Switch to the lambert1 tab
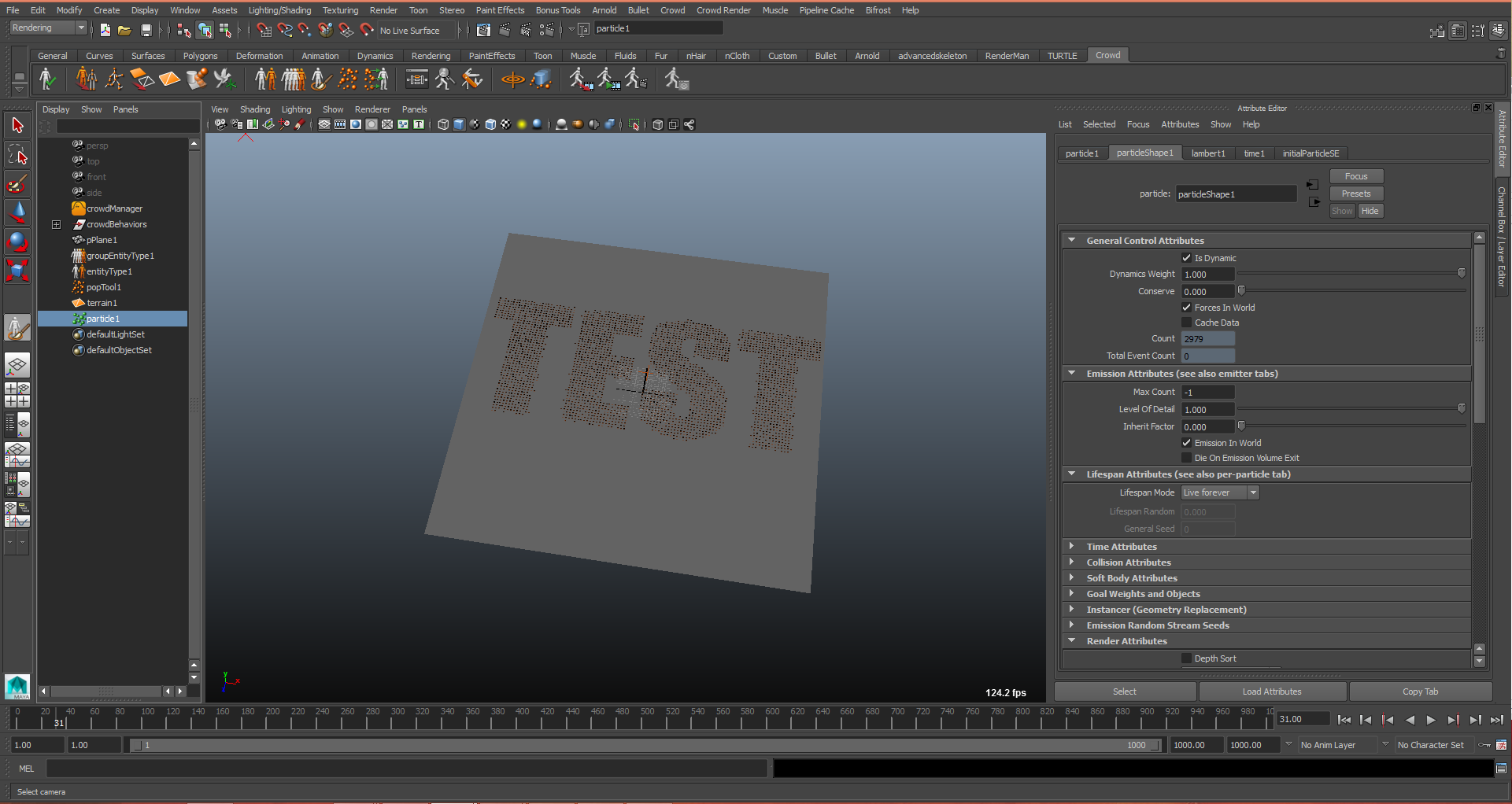1512x804 pixels. click(x=1207, y=153)
